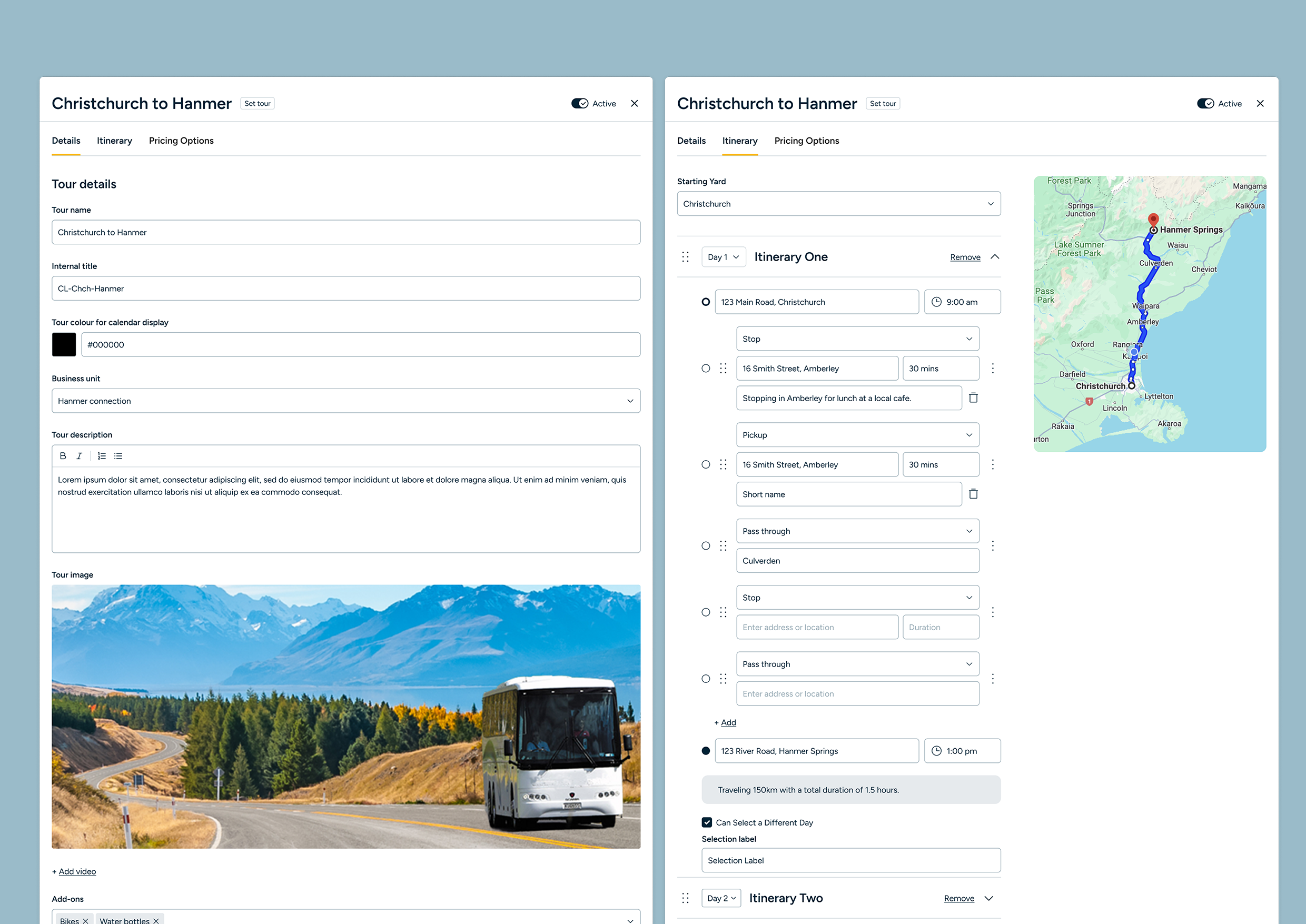Switch to Itinerary tab in left panel

tap(114, 141)
